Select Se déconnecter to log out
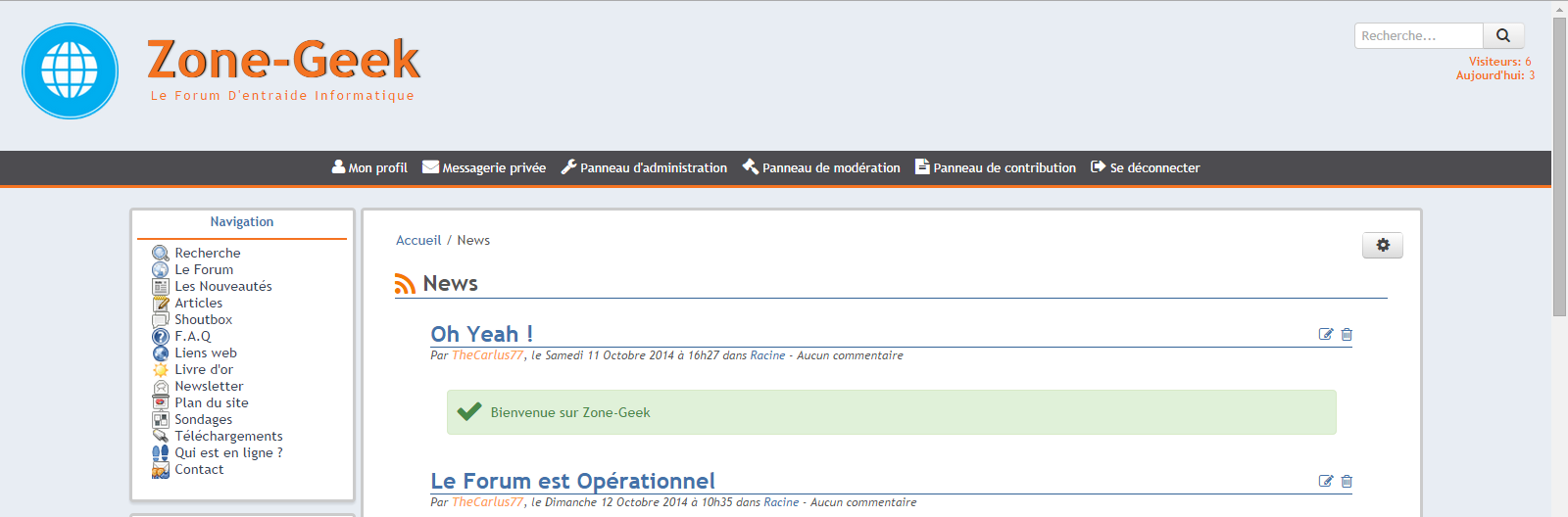This screenshot has height=517, width=1568. point(1145,168)
